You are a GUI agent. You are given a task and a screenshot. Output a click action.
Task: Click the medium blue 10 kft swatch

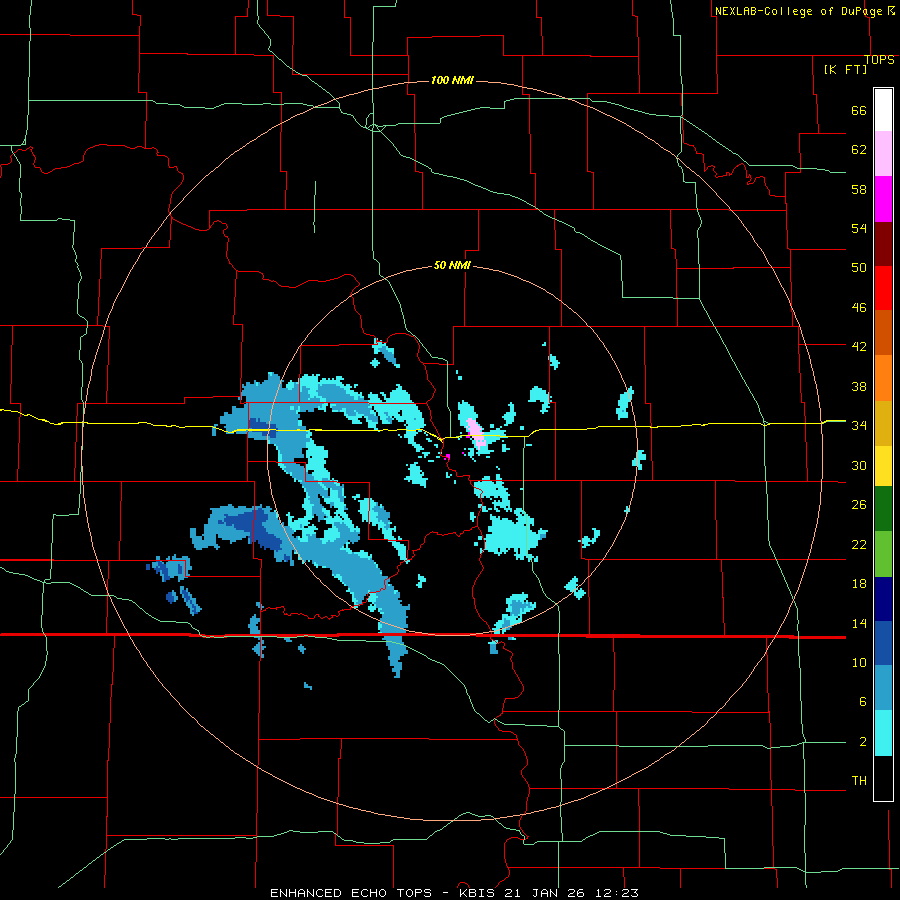[x=883, y=643]
